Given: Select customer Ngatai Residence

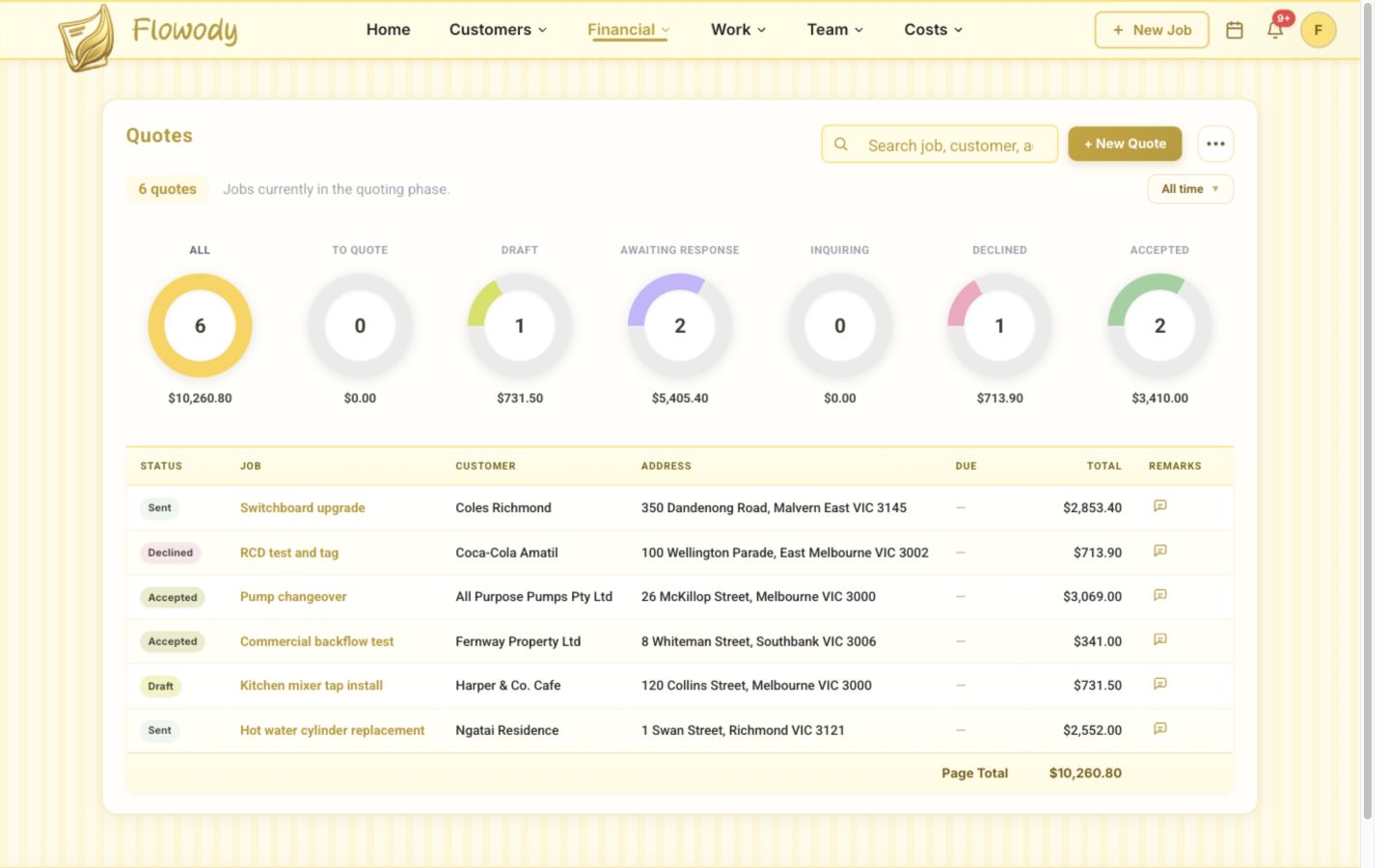Looking at the screenshot, I should (x=506, y=730).
